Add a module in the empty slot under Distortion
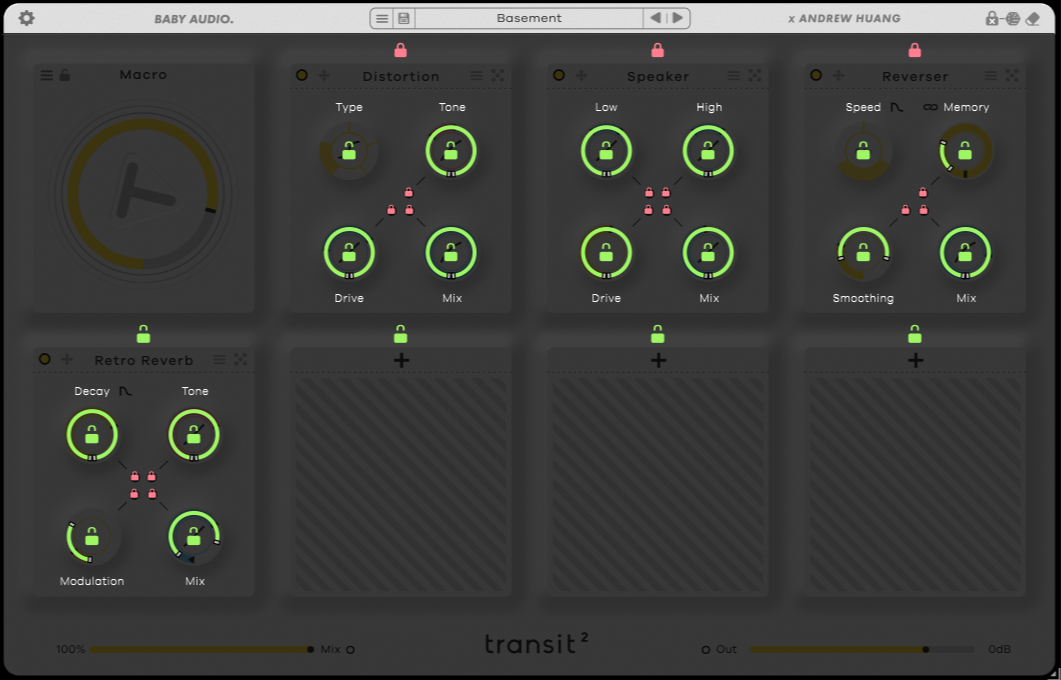The image size is (1061, 680). (x=401, y=361)
